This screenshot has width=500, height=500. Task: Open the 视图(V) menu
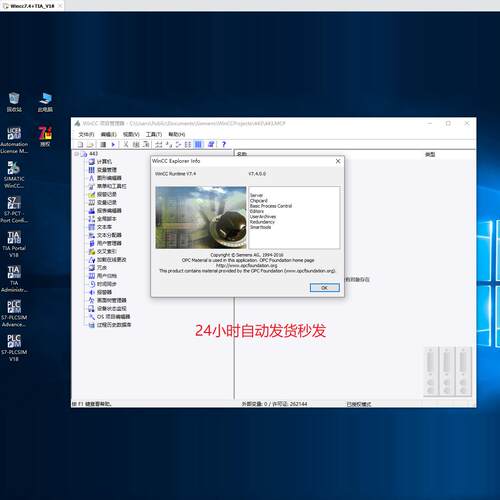point(131,134)
